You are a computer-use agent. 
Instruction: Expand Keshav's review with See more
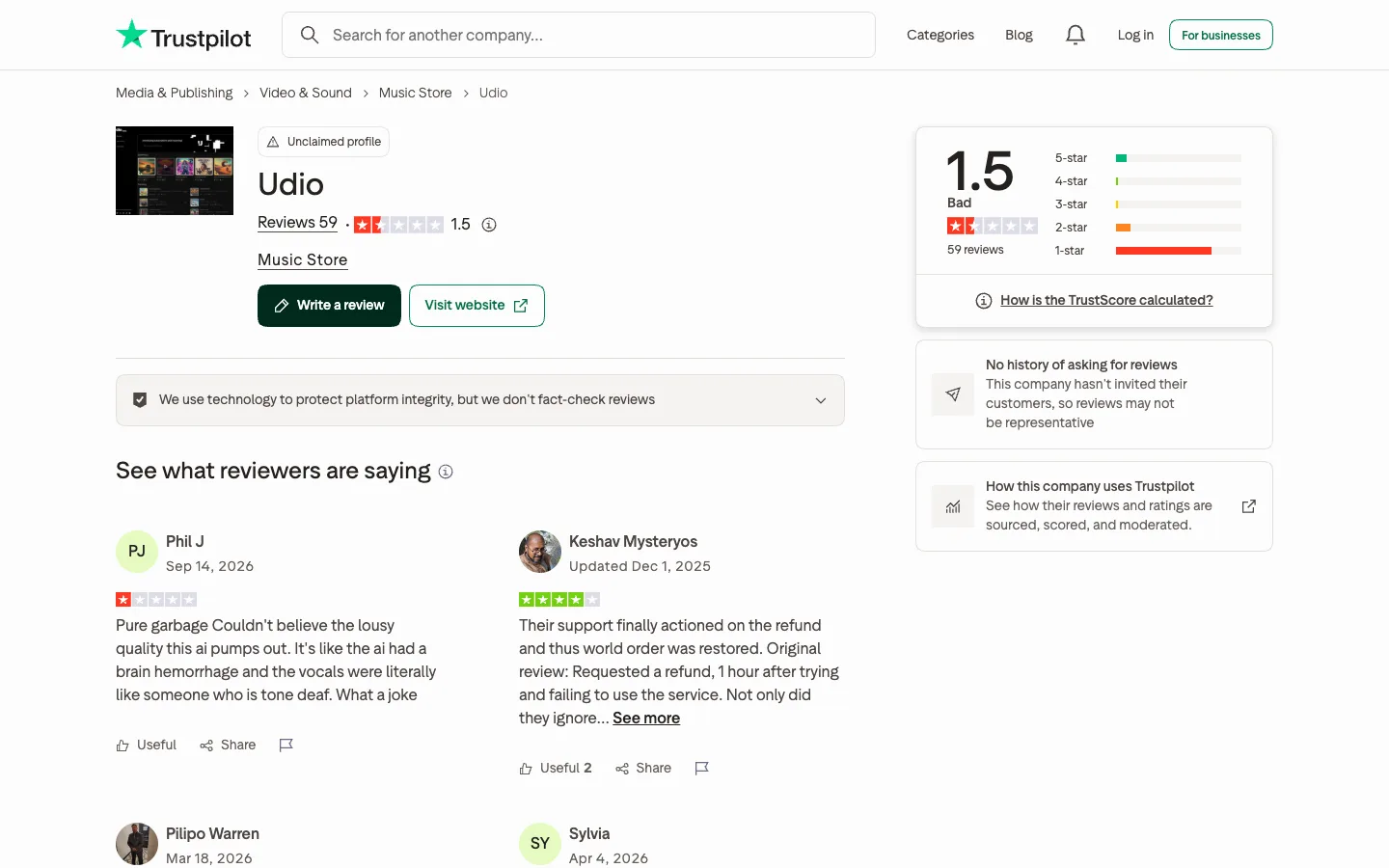point(646,719)
